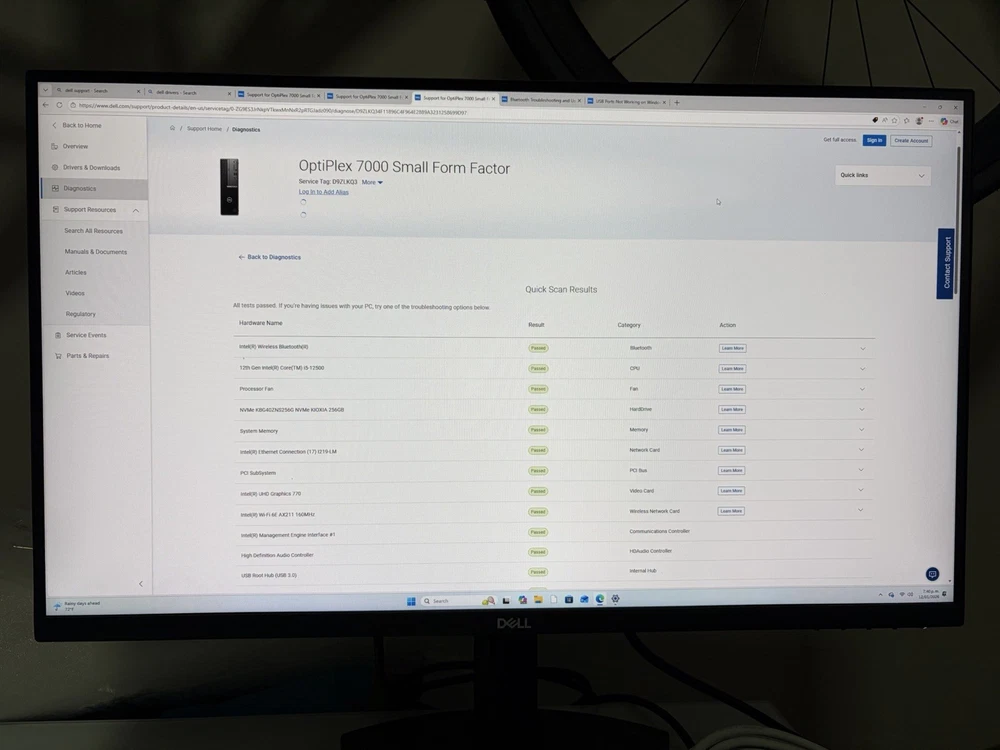Click the Back to Diagnostics link

270,257
